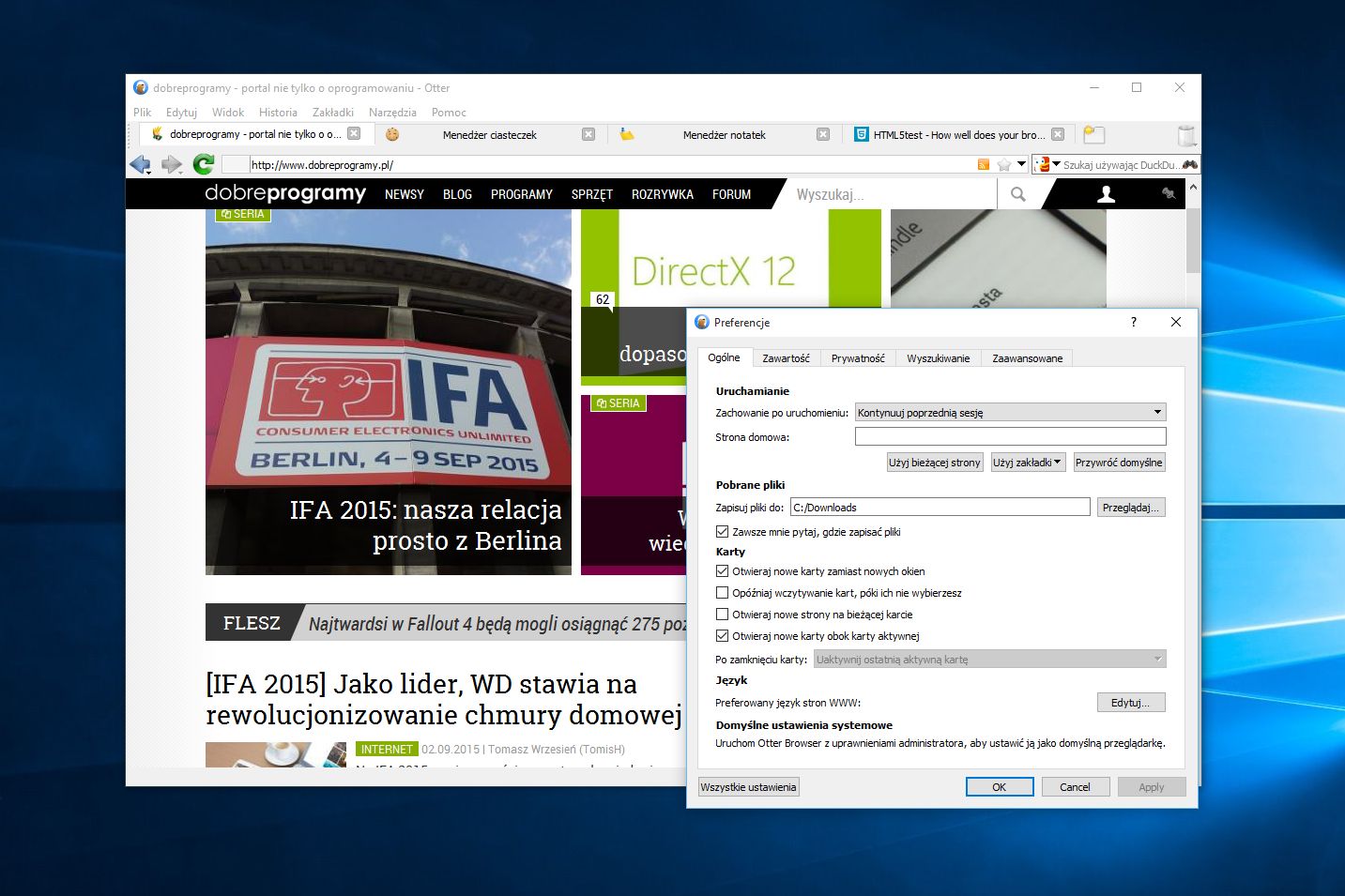Open a new tab with the new tab icon
This screenshot has height=896, width=1345.
point(1093,135)
